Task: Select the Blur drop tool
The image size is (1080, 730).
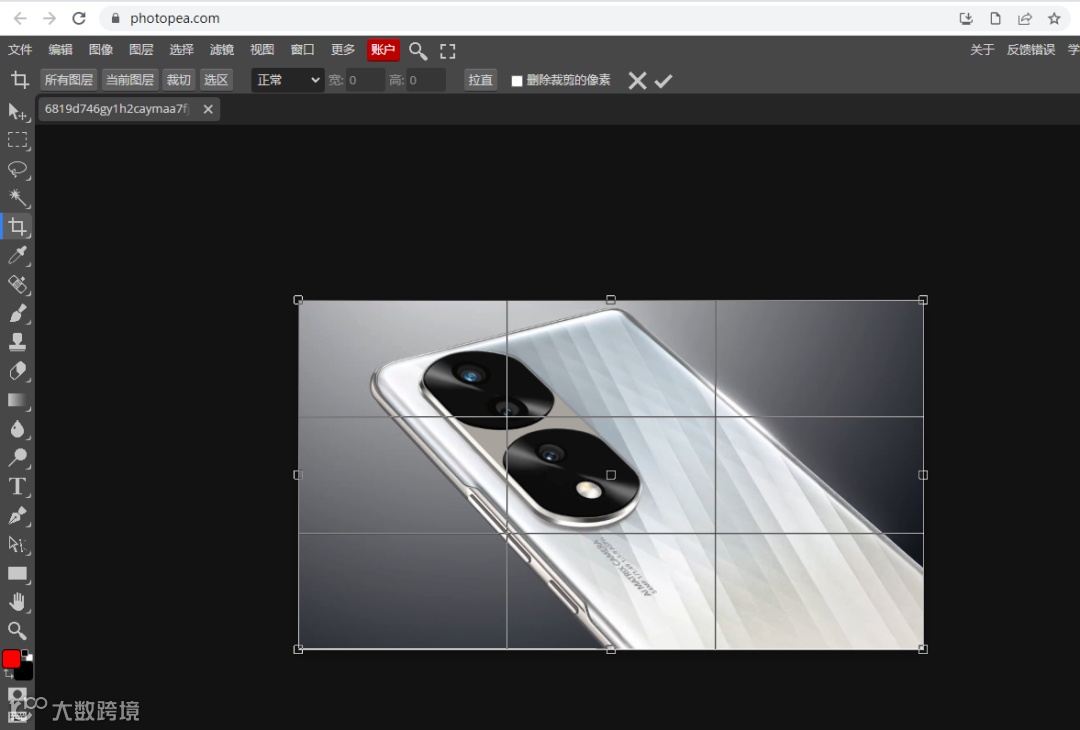Action: (17, 429)
